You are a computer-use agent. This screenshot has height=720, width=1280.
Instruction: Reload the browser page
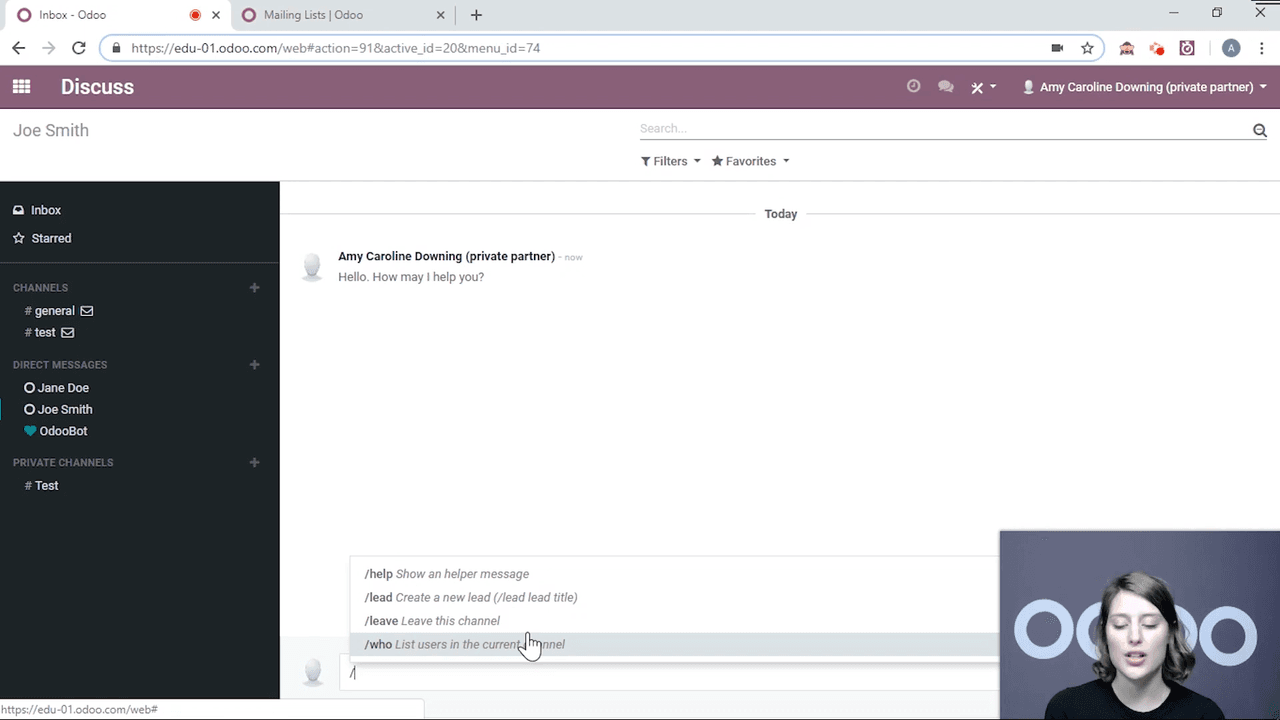click(79, 48)
